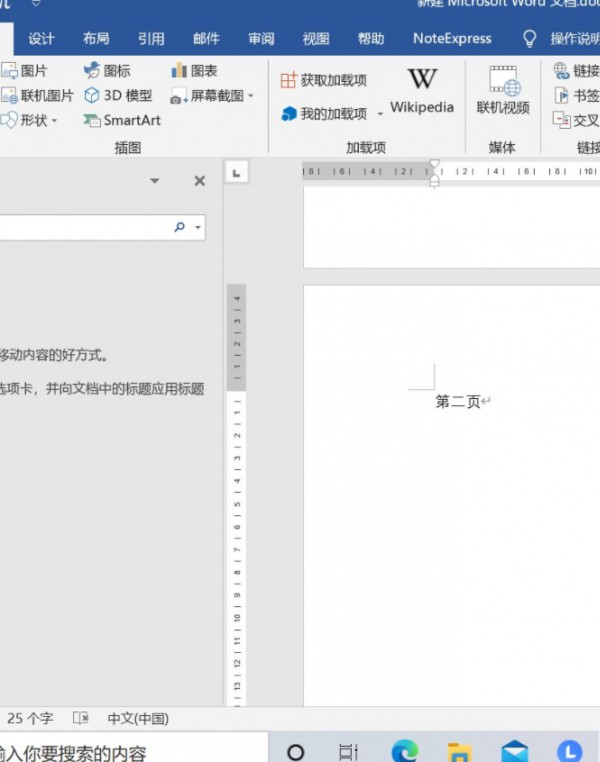Click the tab stop selector on ruler

[237, 172]
